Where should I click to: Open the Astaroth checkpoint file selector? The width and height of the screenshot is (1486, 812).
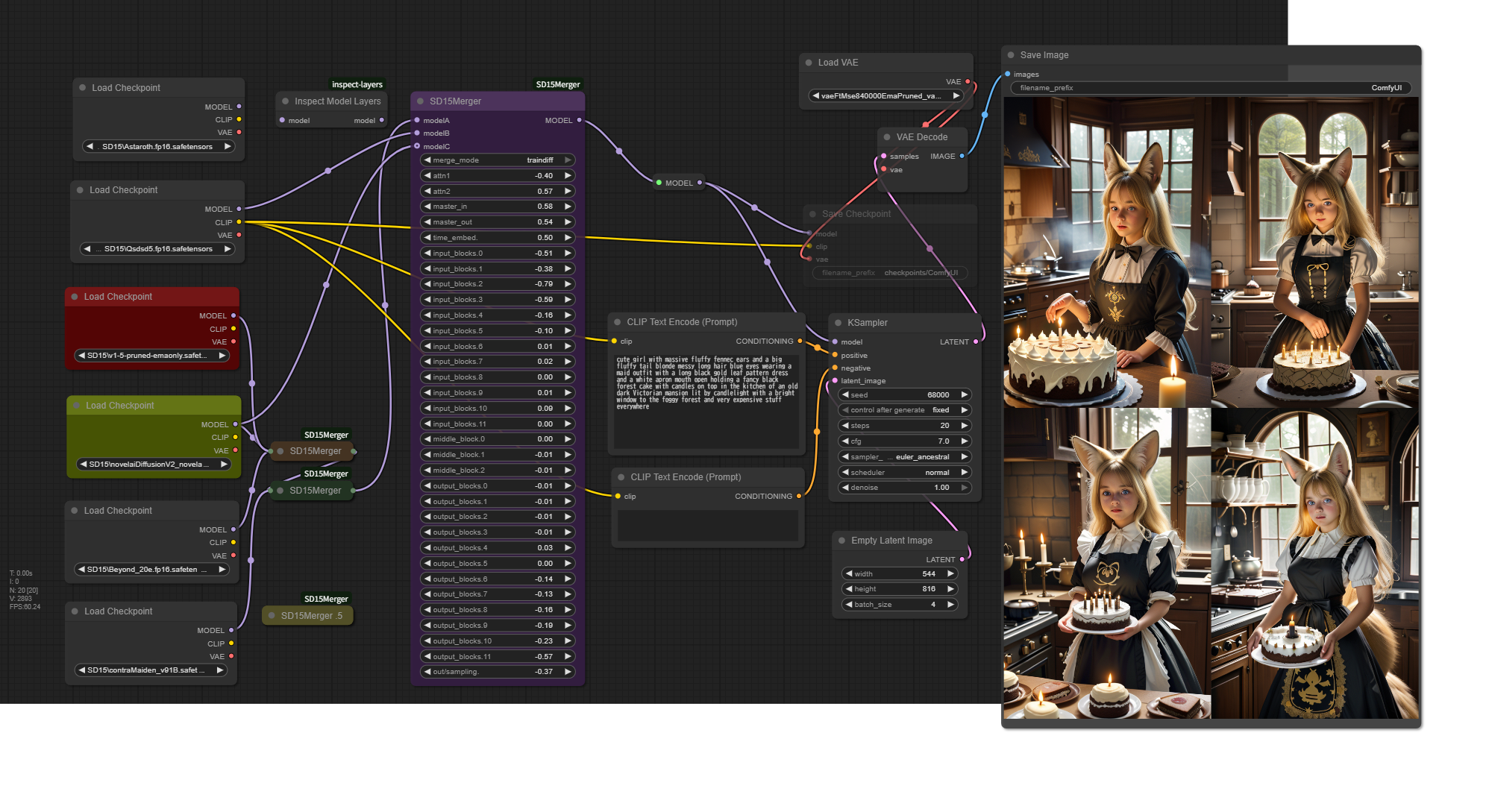pos(157,146)
